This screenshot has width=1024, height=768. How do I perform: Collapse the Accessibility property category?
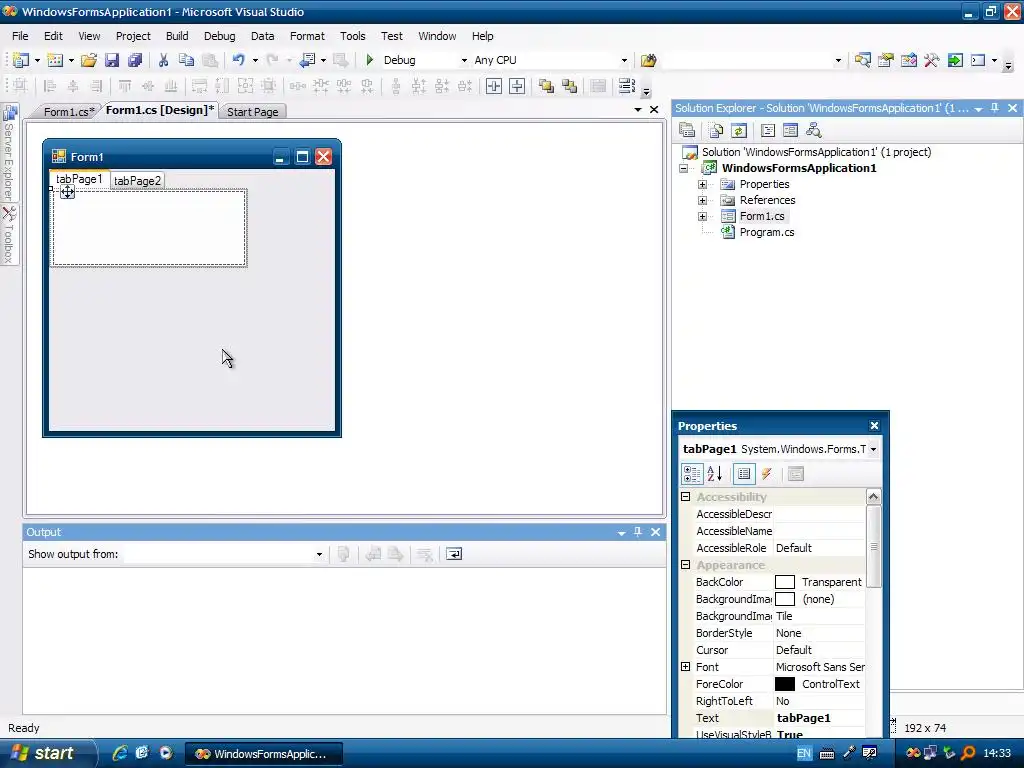tap(686, 497)
